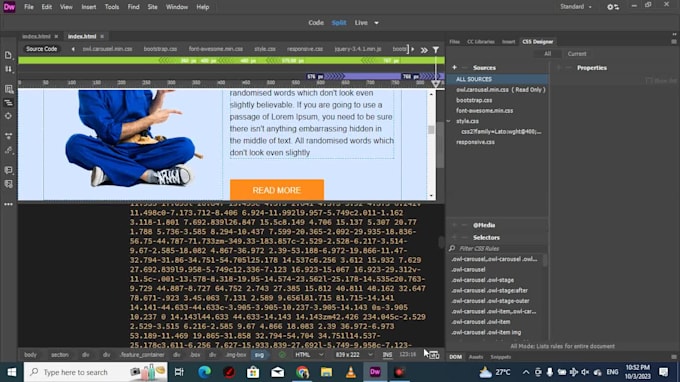Viewport: 680px width, 382px height.
Task: Switch to the Insert panel tab
Action: (x=508, y=42)
